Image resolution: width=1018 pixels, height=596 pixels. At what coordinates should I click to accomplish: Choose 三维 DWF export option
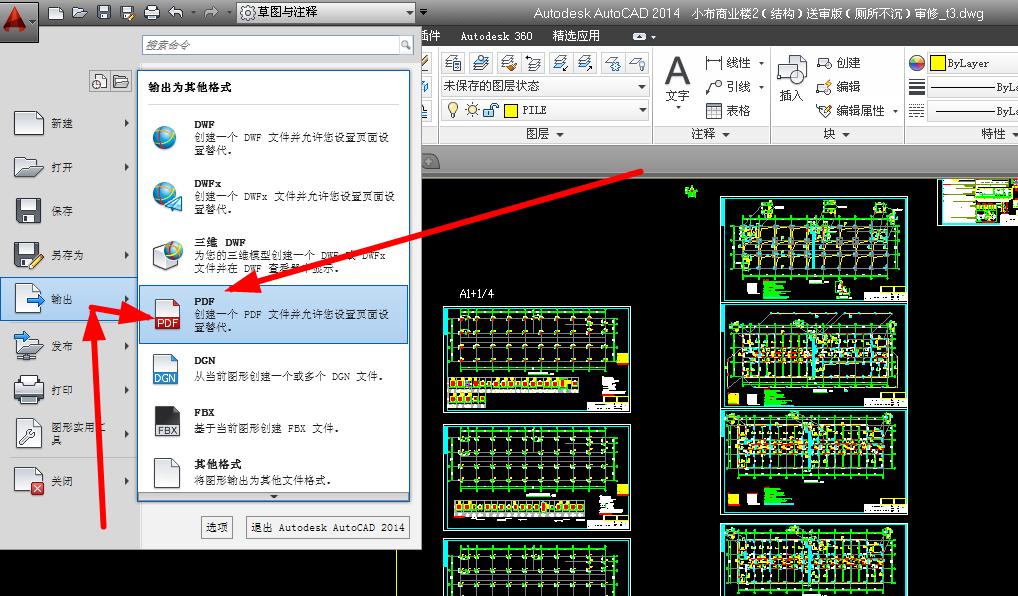tap(273, 255)
